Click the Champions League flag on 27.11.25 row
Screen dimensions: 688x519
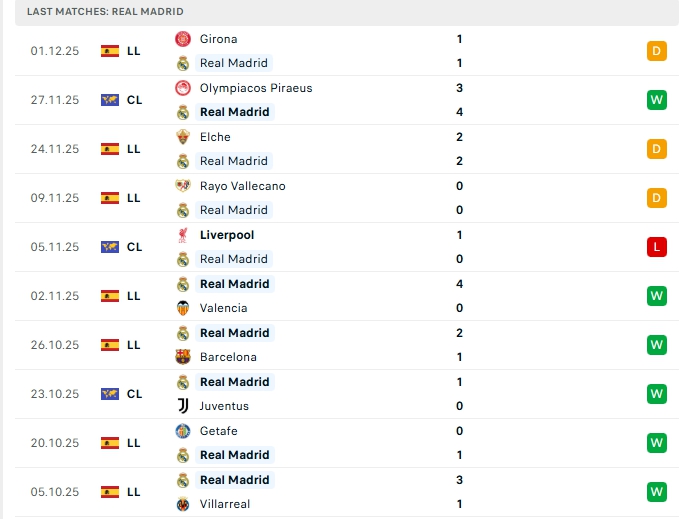click(110, 100)
